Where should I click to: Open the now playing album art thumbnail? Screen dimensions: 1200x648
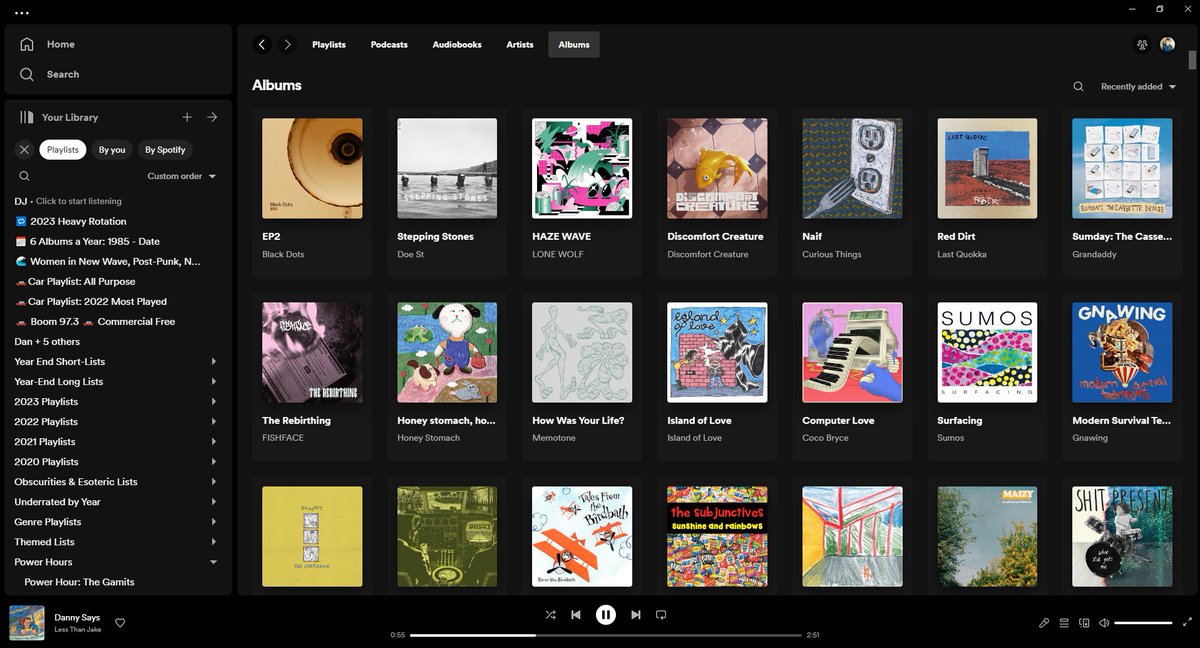click(x=27, y=623)
